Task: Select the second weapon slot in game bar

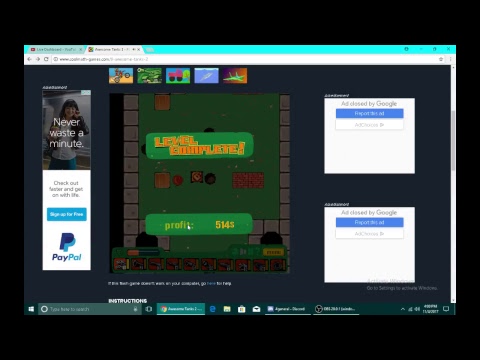Action: pos(139,264)
